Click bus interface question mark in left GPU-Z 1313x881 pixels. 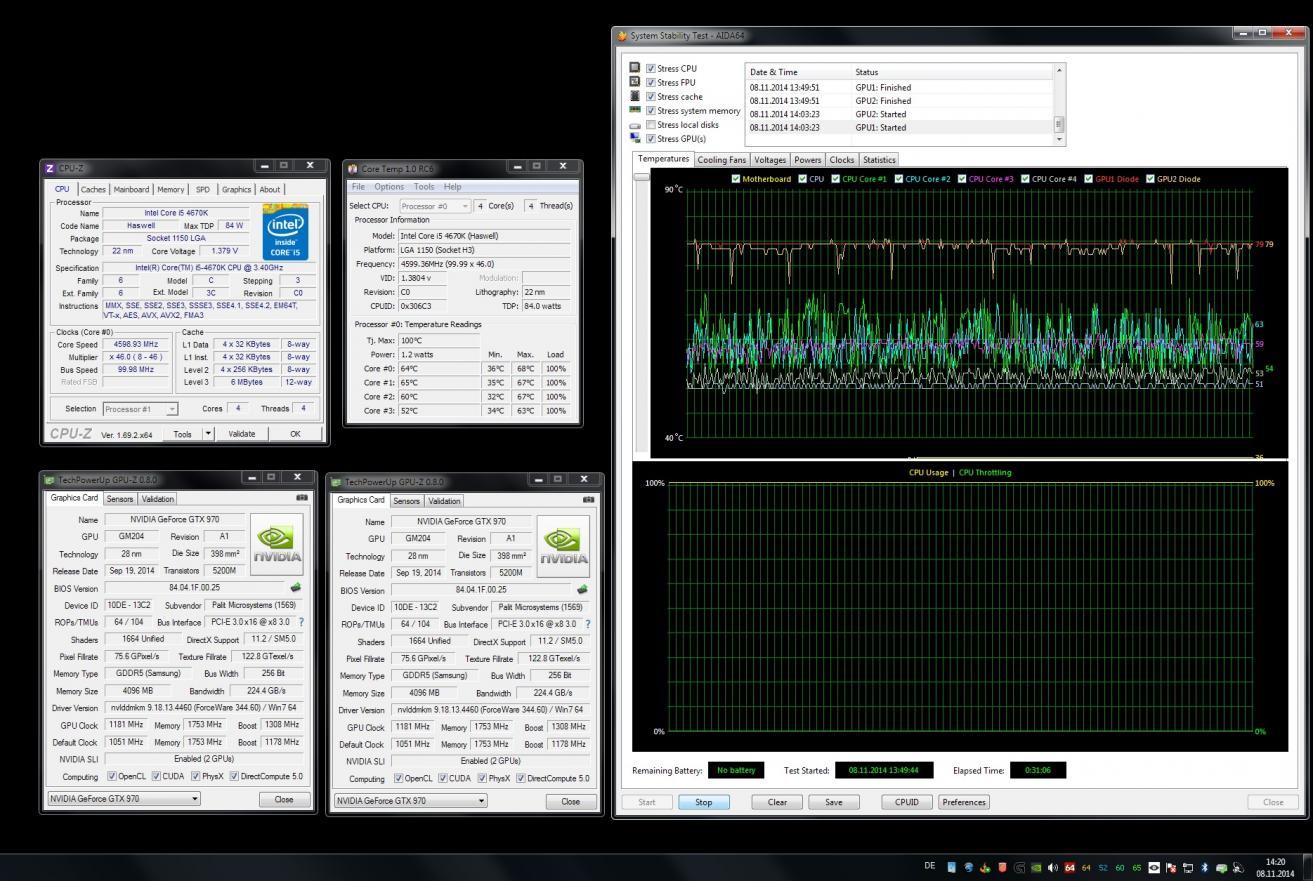301,622
